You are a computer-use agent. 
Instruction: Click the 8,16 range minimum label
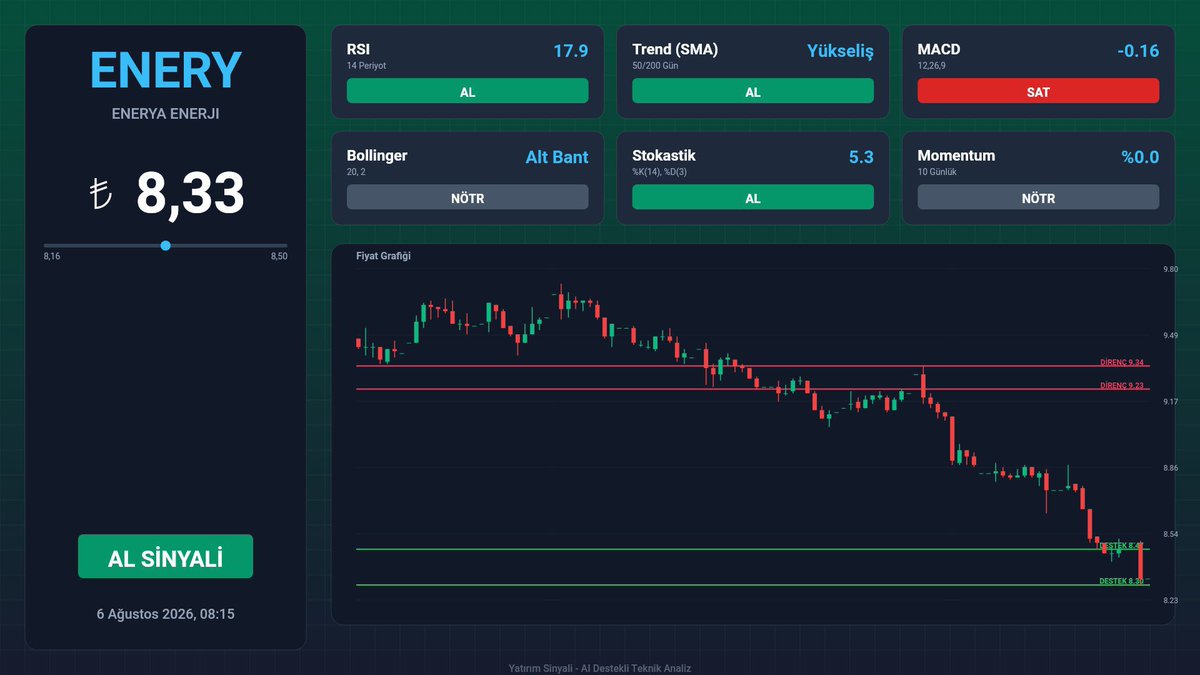51,257
